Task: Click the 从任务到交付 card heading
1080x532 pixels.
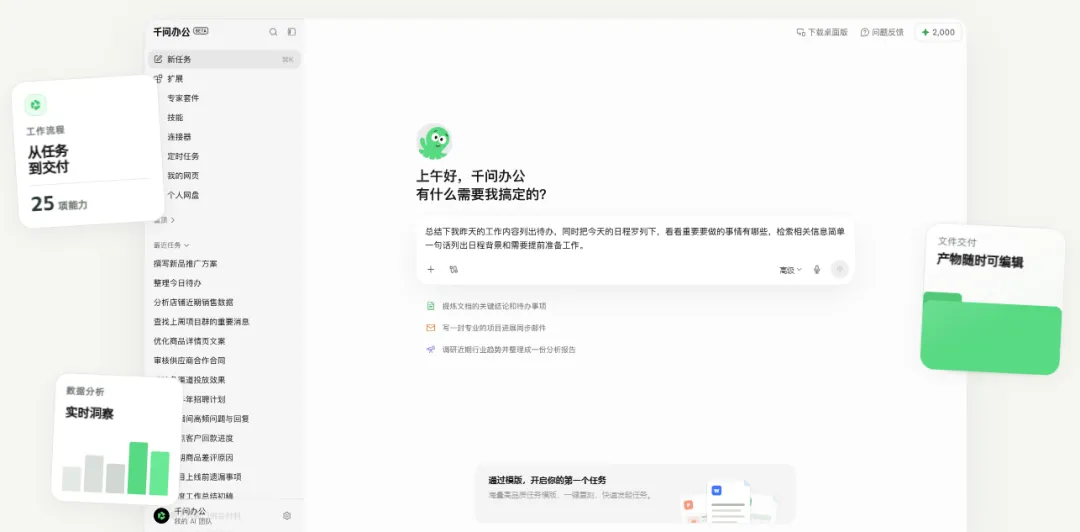Action: tap(48, 159)
